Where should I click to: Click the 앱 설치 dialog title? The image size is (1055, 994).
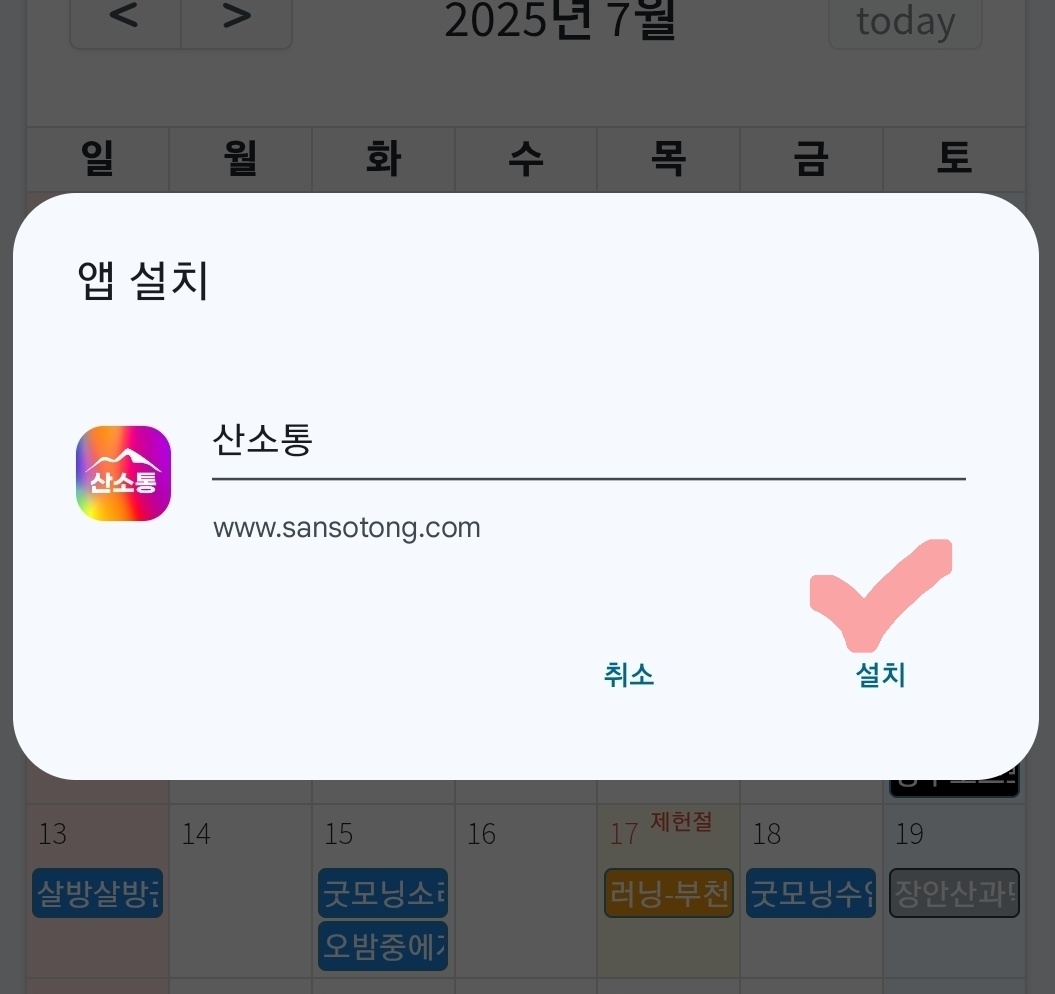coord(143,280)
